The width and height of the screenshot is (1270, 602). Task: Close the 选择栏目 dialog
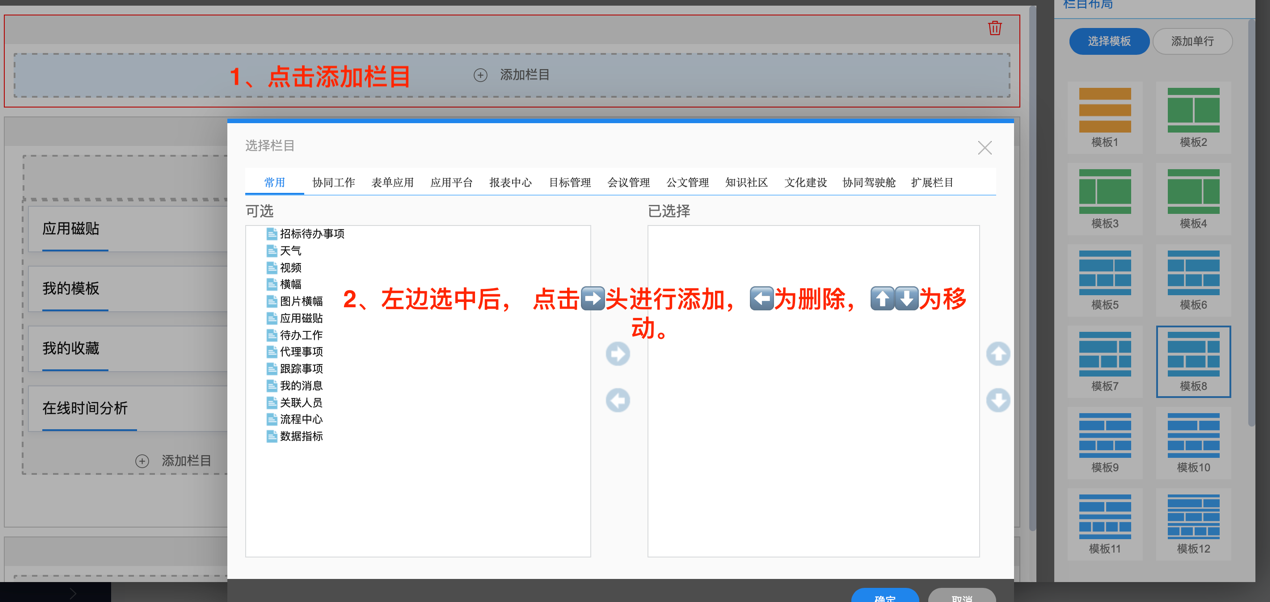point(985,148)
